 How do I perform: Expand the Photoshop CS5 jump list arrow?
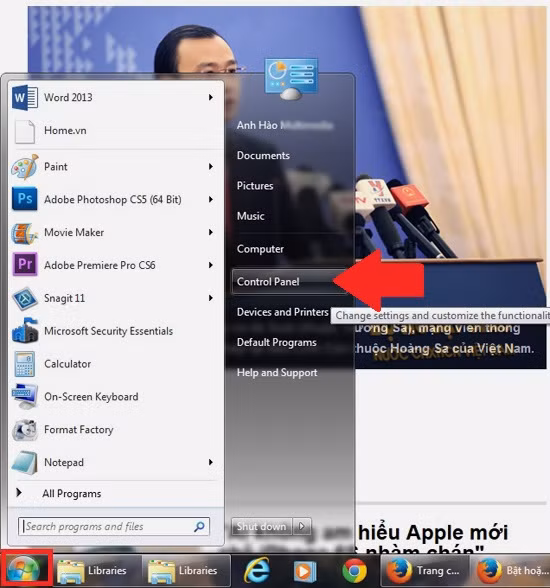point(211,200)
